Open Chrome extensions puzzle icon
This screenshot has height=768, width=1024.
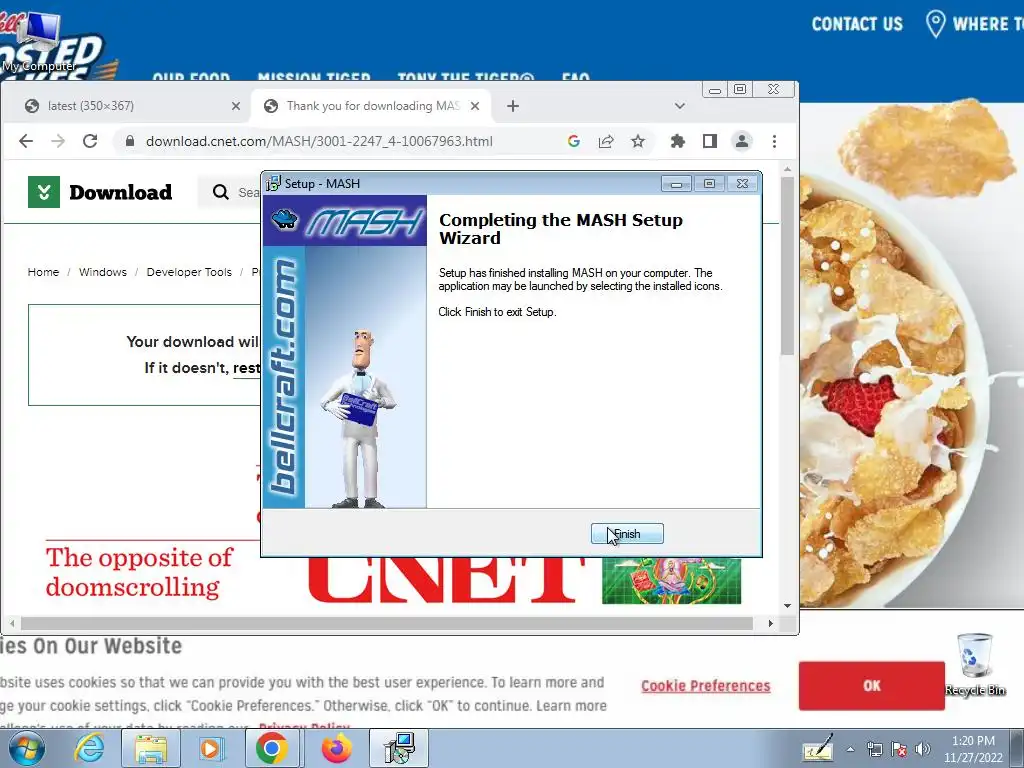click(x=678, y=141)
